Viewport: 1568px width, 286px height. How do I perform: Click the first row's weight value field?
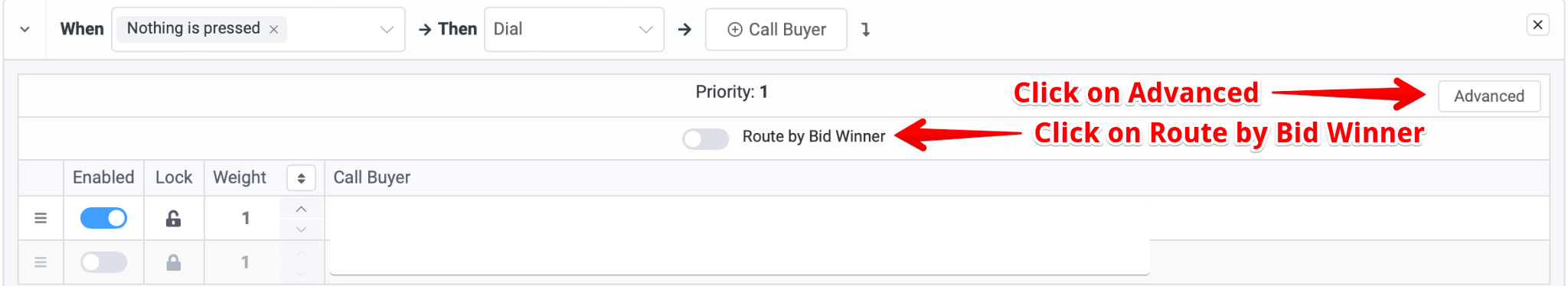click(x=245, y=219)
